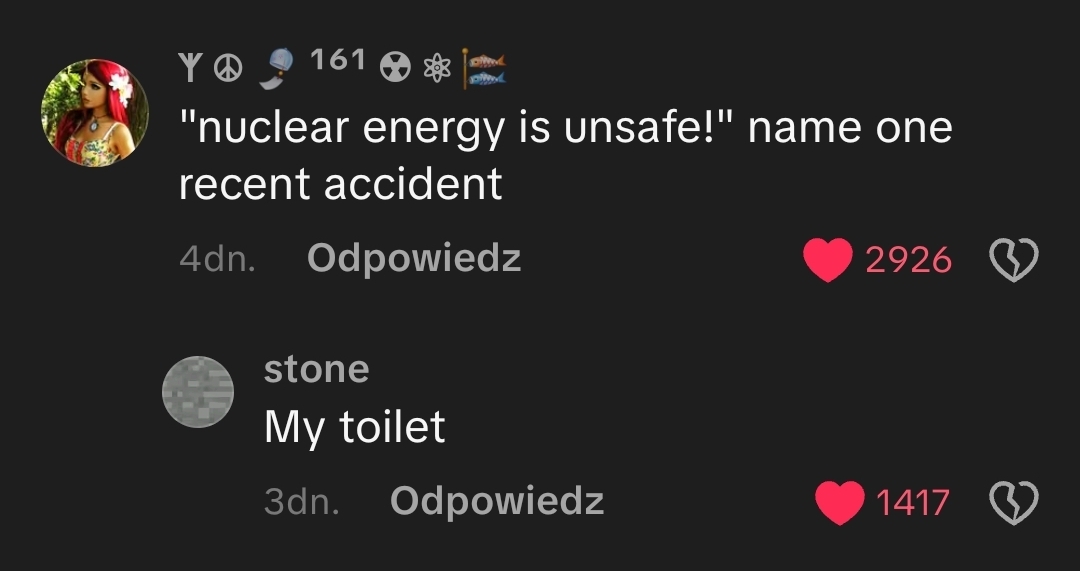Select the "My toilet" reply text
The image size is (1080, 571).
point(354,427)
